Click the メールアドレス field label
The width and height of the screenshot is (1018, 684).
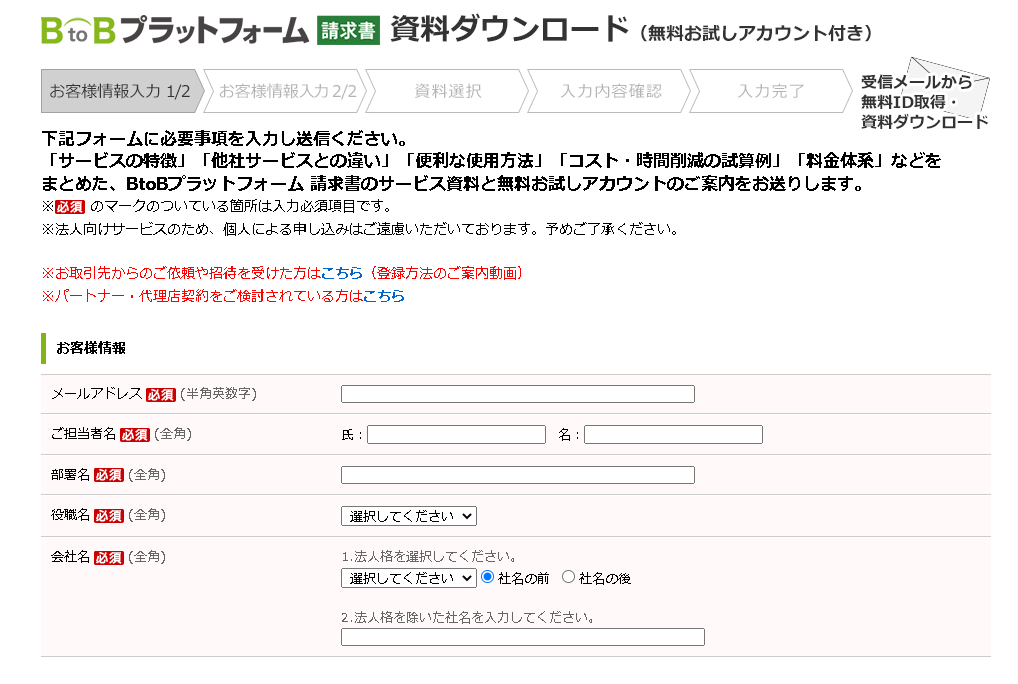pyautogui.click(x=97, y=393)
